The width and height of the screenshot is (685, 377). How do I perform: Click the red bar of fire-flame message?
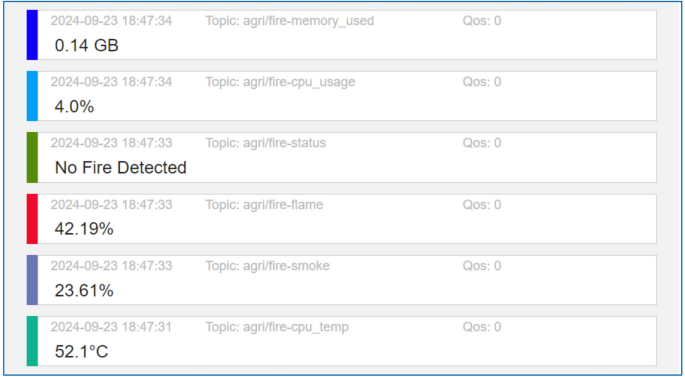(32, 219)
